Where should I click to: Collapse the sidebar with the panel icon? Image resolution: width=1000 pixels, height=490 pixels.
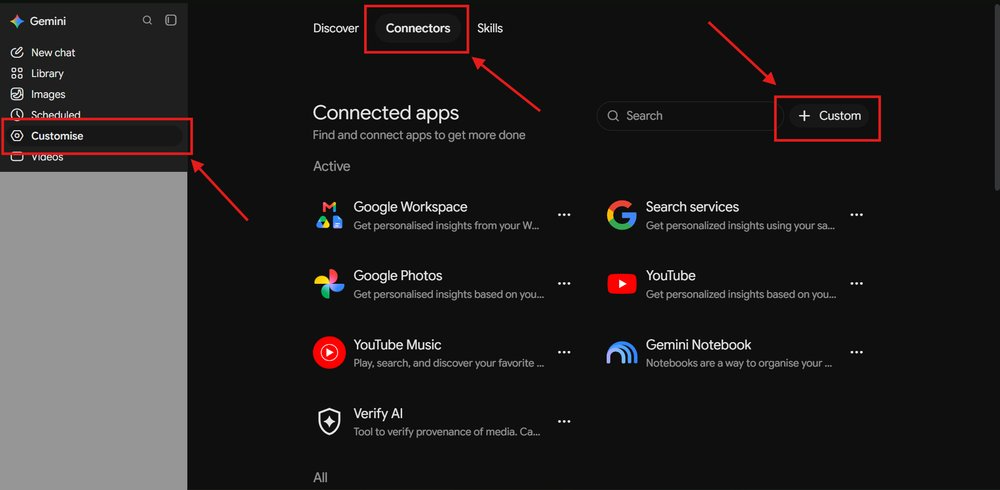pyautogui.click(x=170, y=20)
